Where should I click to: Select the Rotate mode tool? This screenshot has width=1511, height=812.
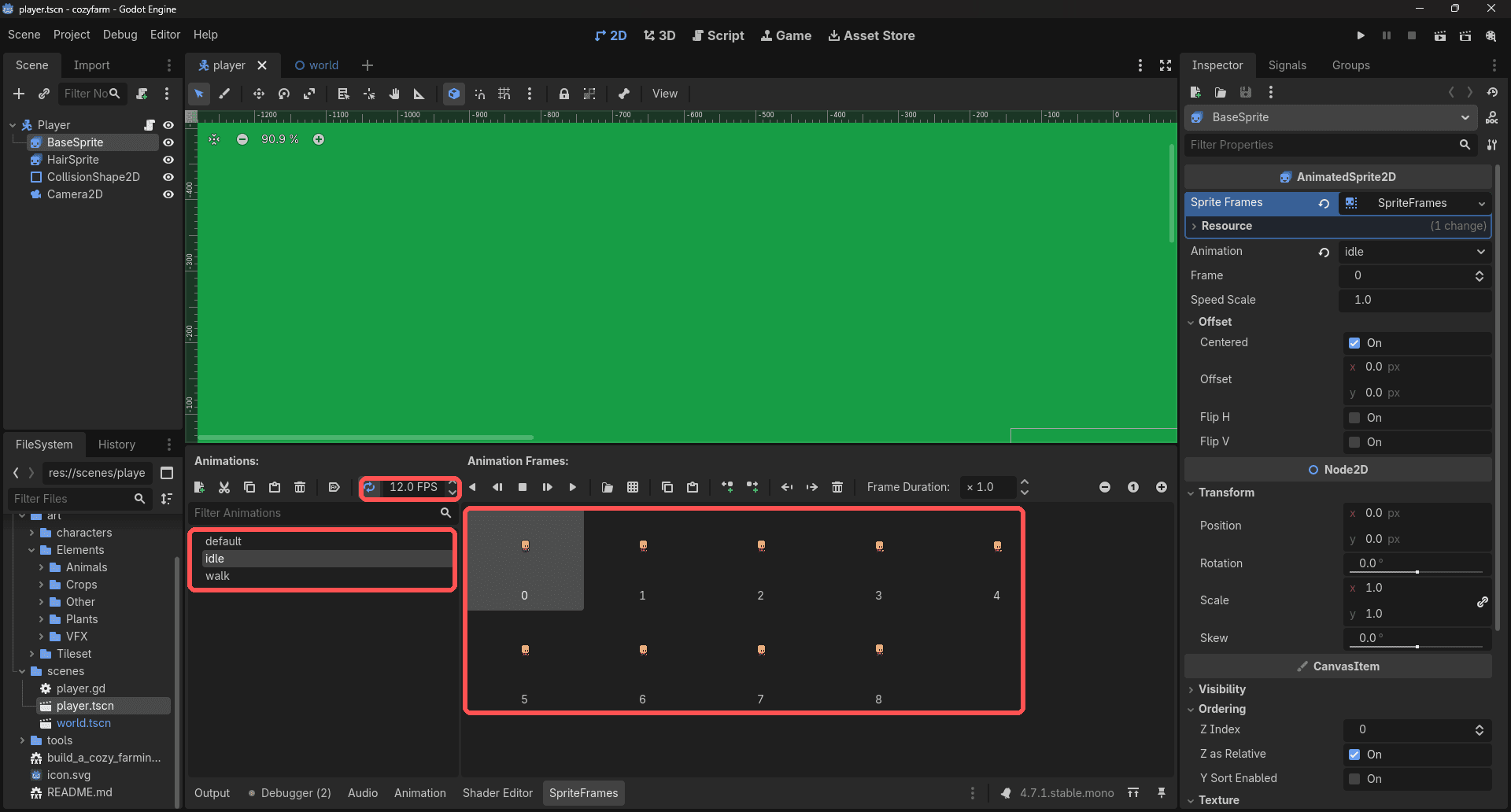pyautogui.click(x=284, y=94)
